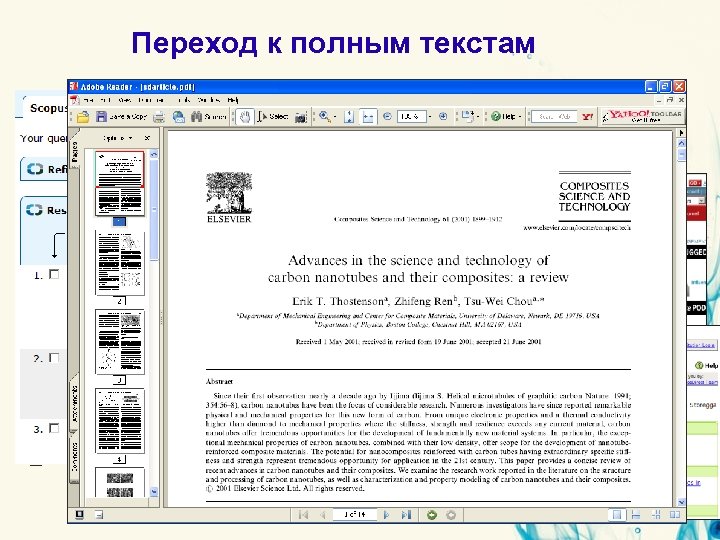This screenshot has width=720, height=540.
Task: Activate the Hand tool
Action: tap(245, 117)
